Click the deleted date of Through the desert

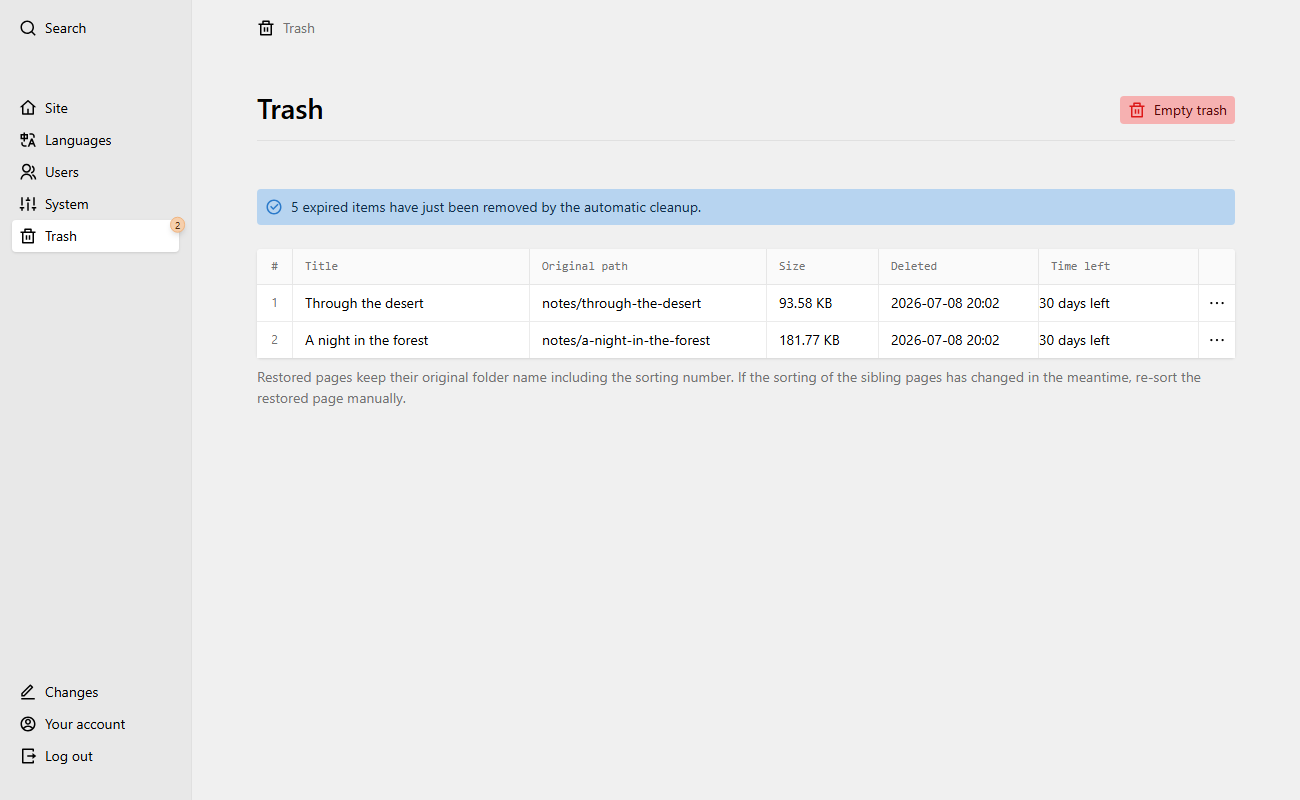pyautogui.click(x=945, y=303)
